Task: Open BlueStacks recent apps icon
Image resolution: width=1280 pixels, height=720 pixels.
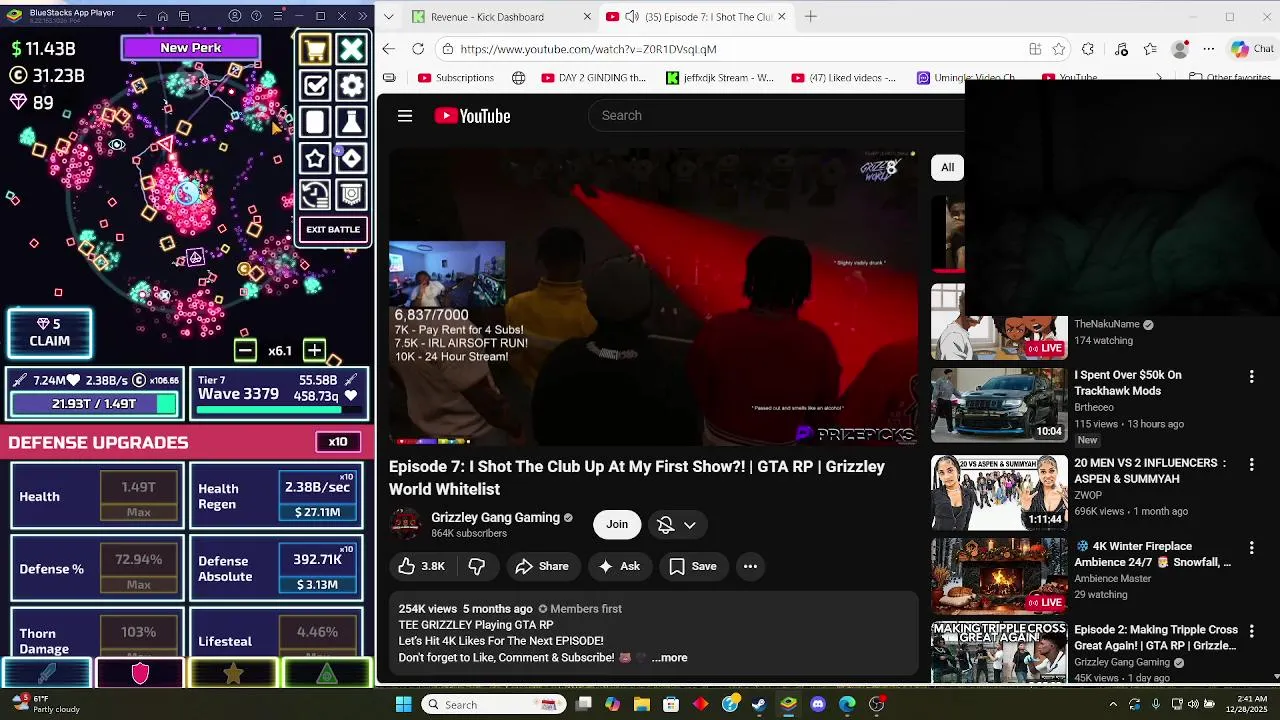Action: [185, 16]
